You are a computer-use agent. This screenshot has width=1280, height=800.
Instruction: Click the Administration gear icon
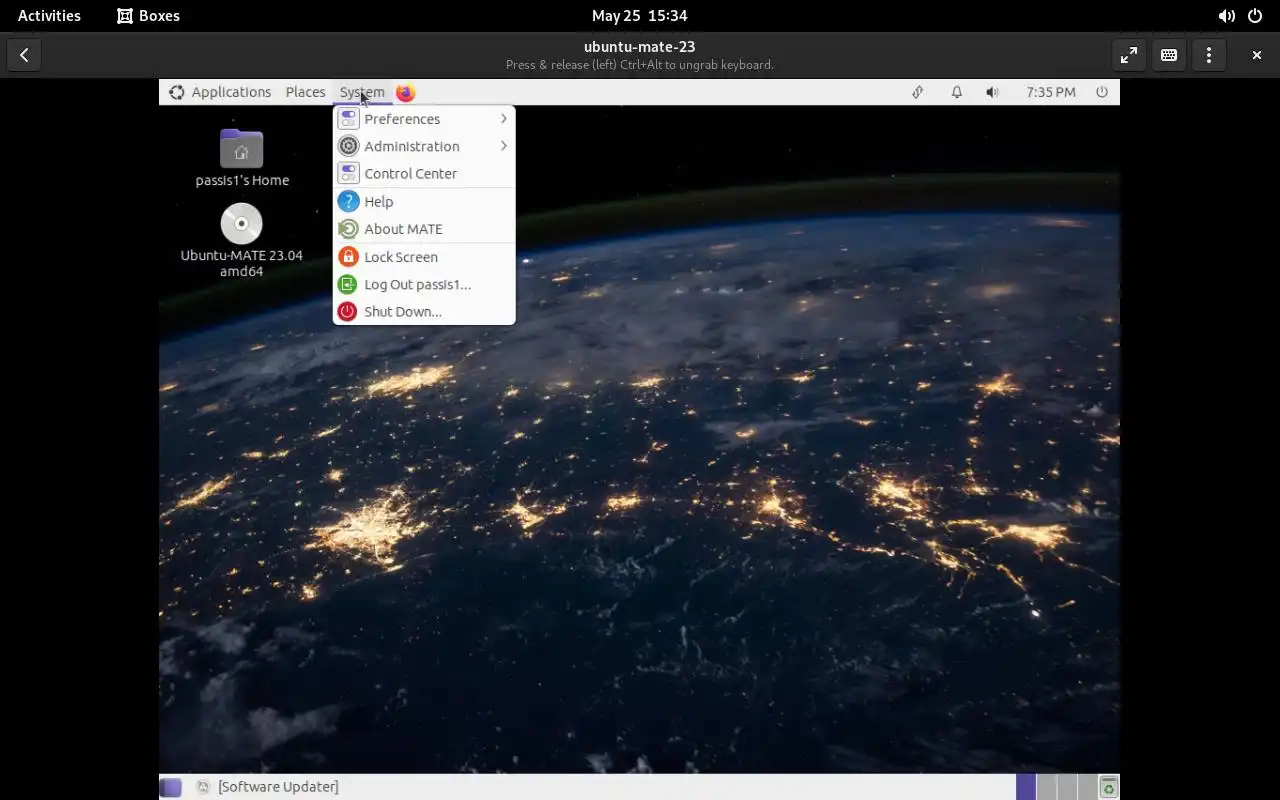click(x=347, y=146)
